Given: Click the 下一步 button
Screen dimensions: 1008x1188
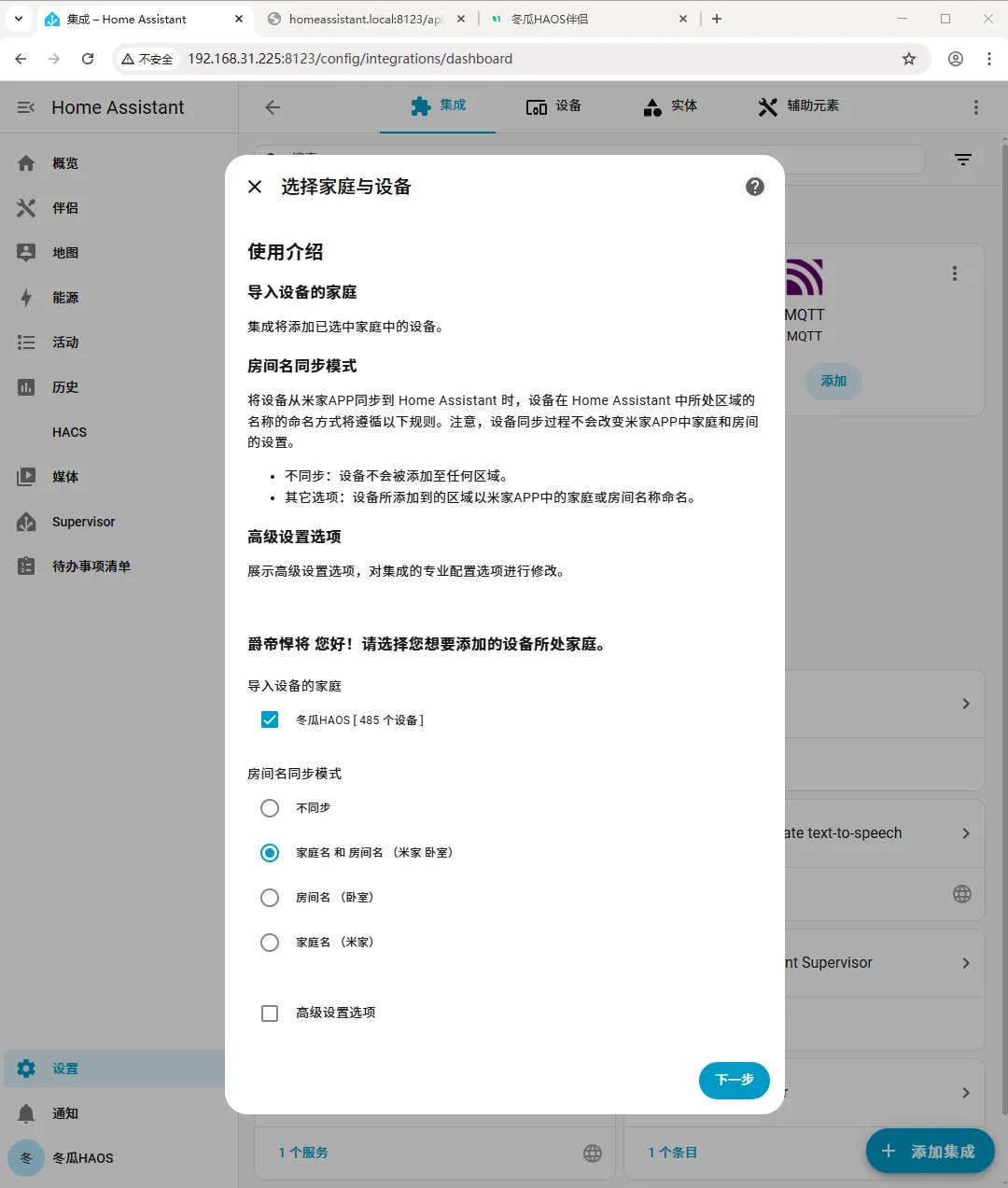Looking at the screenshot, I should pyautogui.click(x=735, y=1081).
